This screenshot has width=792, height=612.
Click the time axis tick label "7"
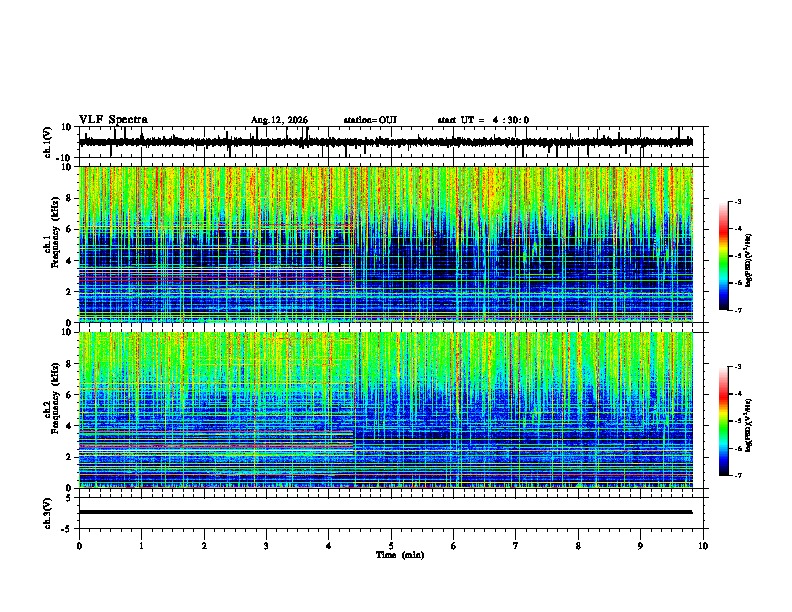point(516,546)
